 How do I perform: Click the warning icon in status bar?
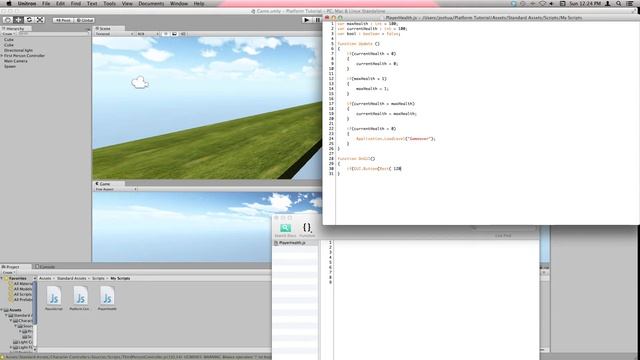point(2,357)
